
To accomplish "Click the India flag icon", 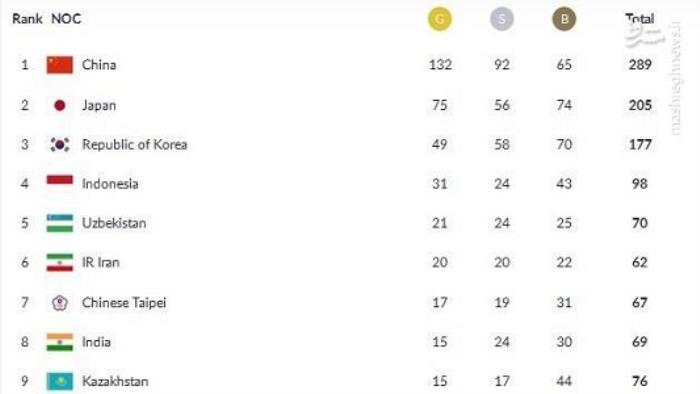I will point(60,342).
